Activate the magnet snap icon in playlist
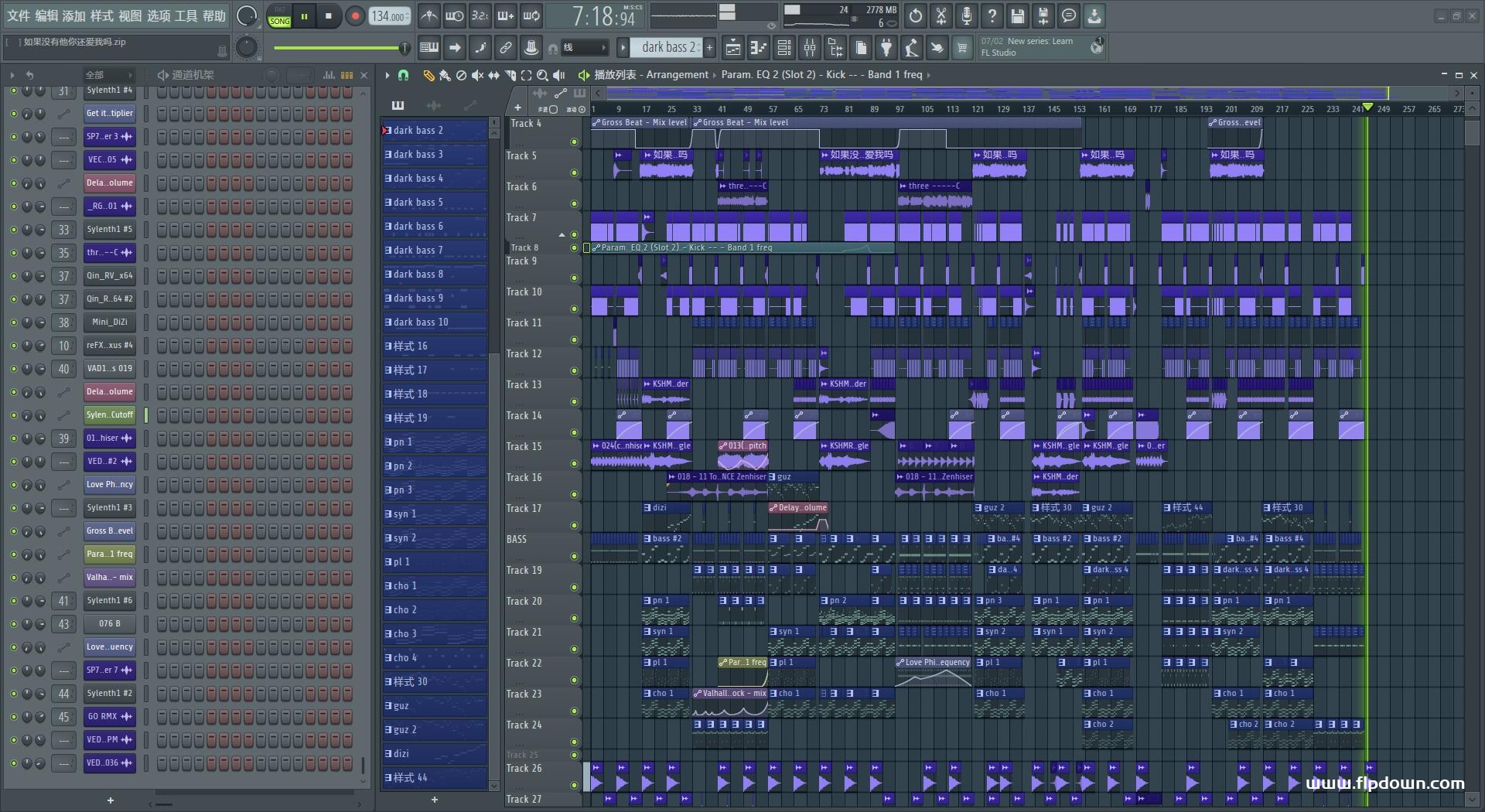 pos(403,75)
